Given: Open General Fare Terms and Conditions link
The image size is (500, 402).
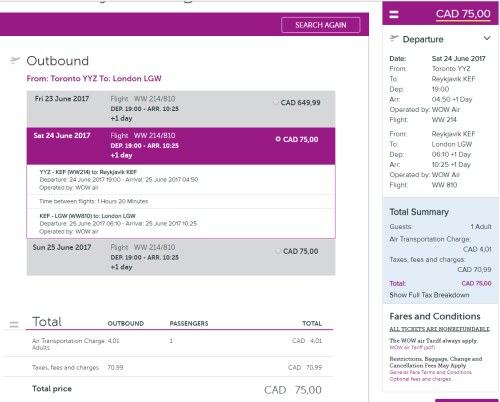Looking at the screenshot, I should [x=430, y=372].
